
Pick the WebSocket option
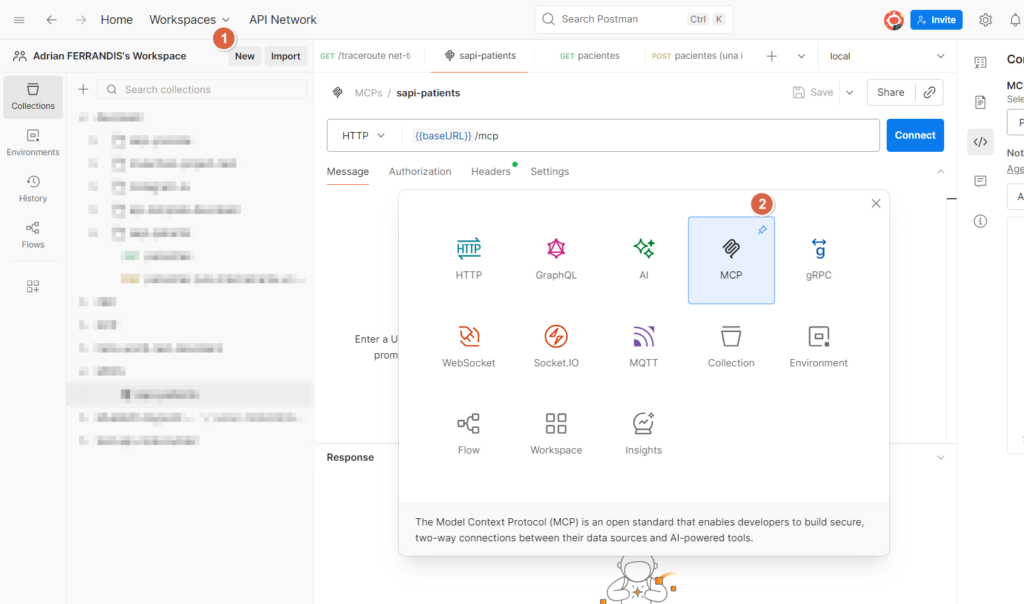[468, 347]
